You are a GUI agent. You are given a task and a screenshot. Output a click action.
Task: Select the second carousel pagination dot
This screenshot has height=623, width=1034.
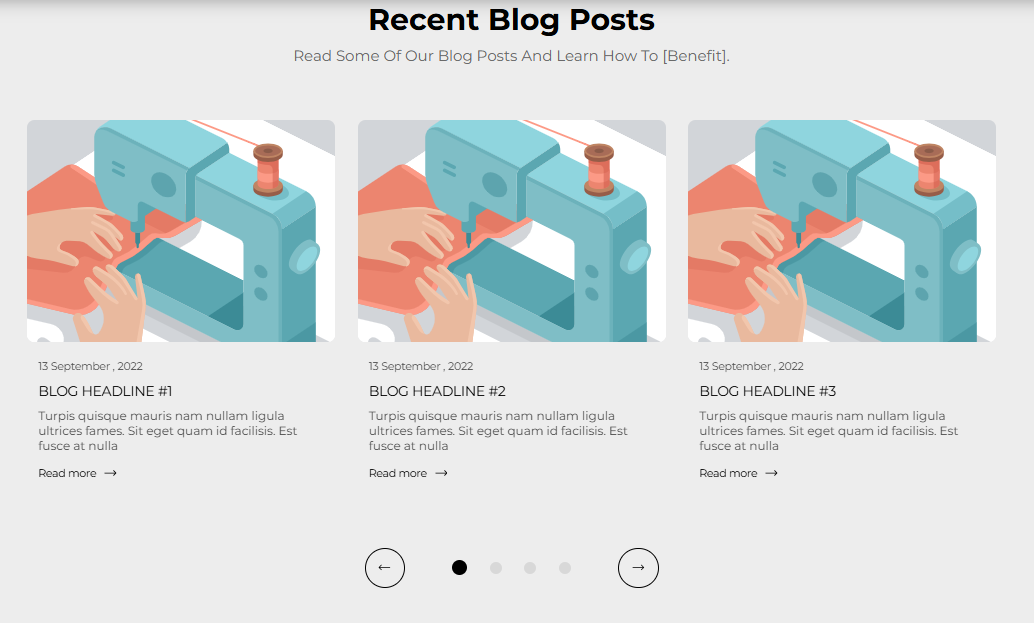tap(496, 568)
